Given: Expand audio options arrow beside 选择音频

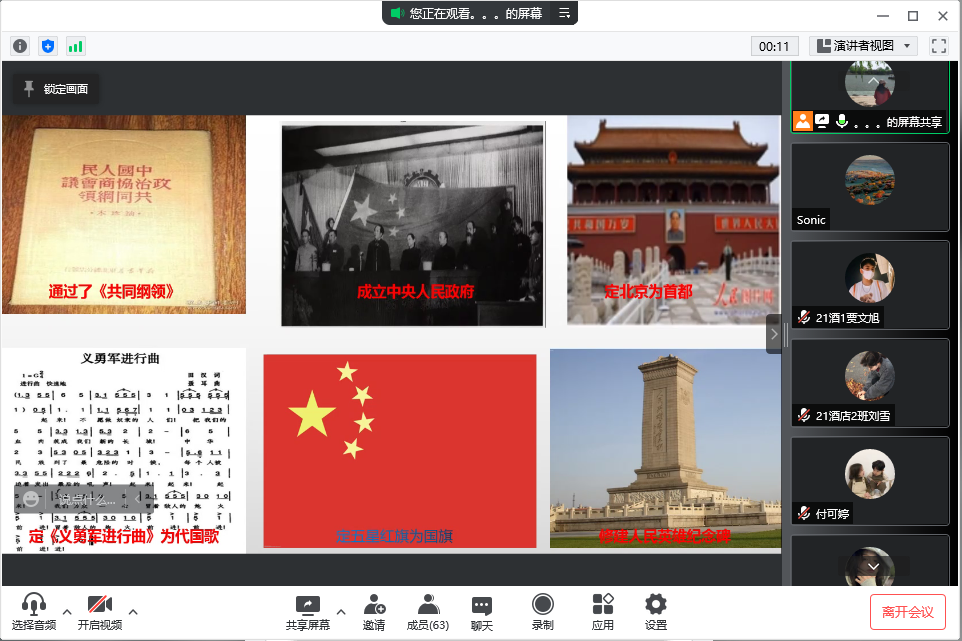Looking at the screenshot, I should pyautogui.click(x=67, y=611).
